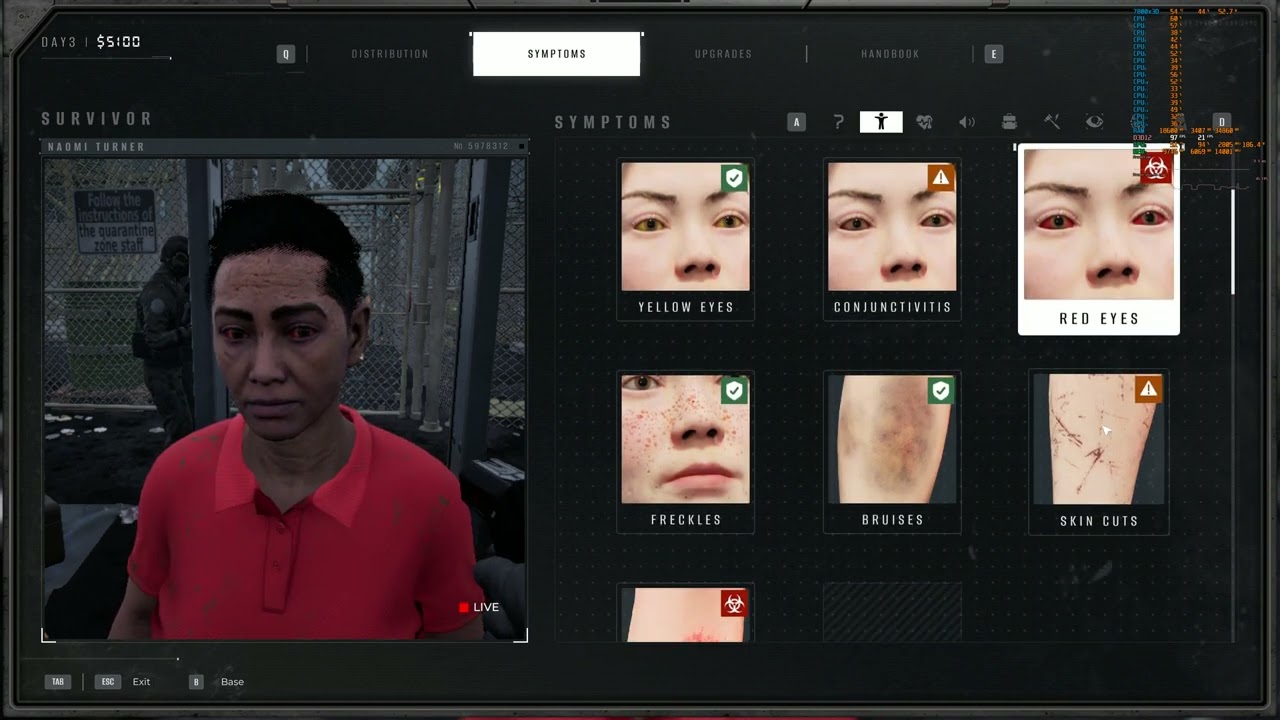This screenshot has height=720, width=1280.
Task: Click the Naomi Turner name label
Action: [x=96, y=147]
